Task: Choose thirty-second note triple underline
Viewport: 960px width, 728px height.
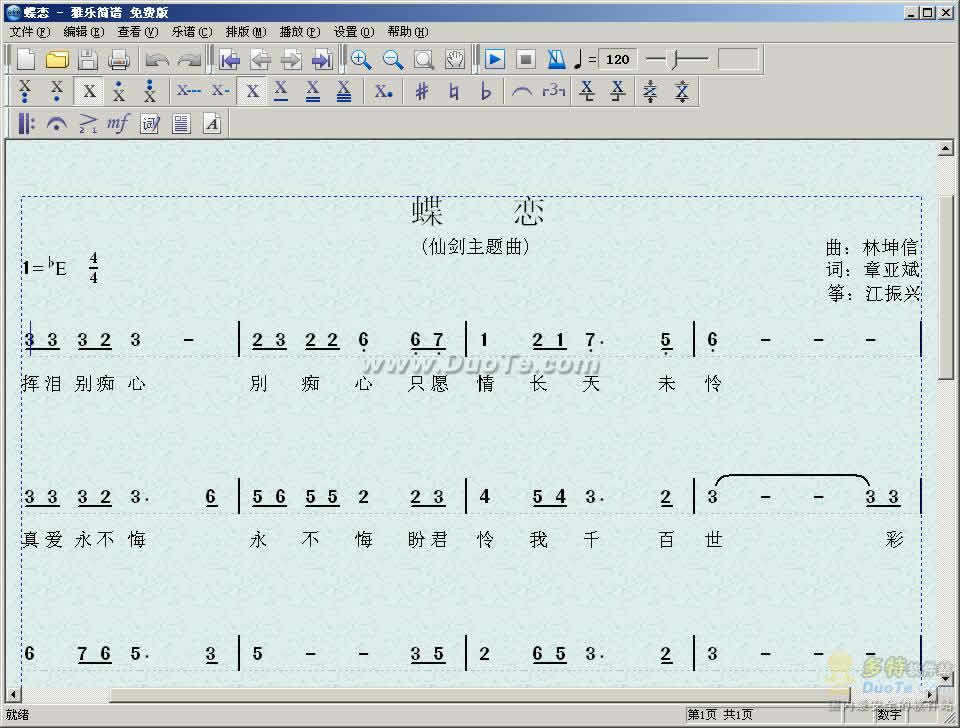Action: pos(344,91)
